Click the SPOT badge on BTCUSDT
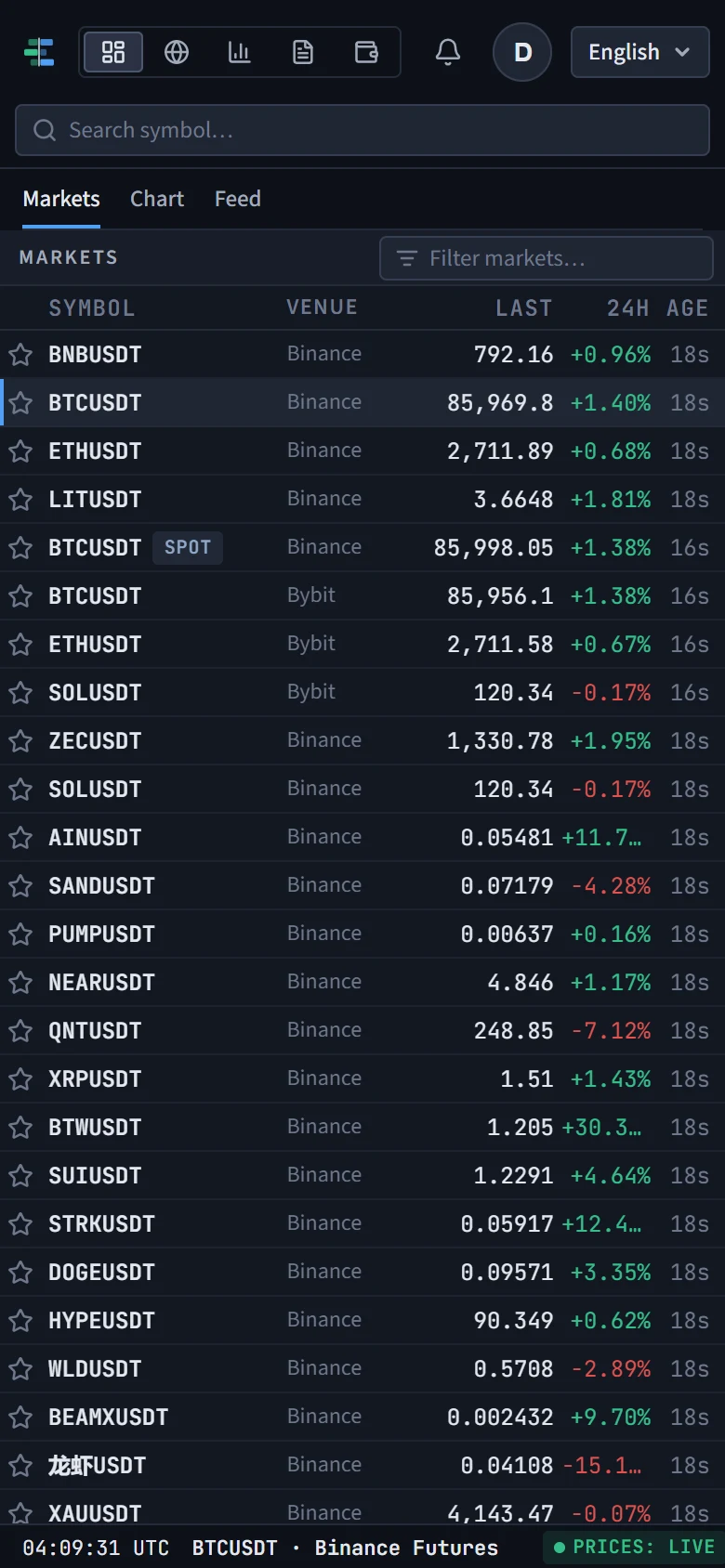This screenshot has width=725, height=1568. point(188,548)
